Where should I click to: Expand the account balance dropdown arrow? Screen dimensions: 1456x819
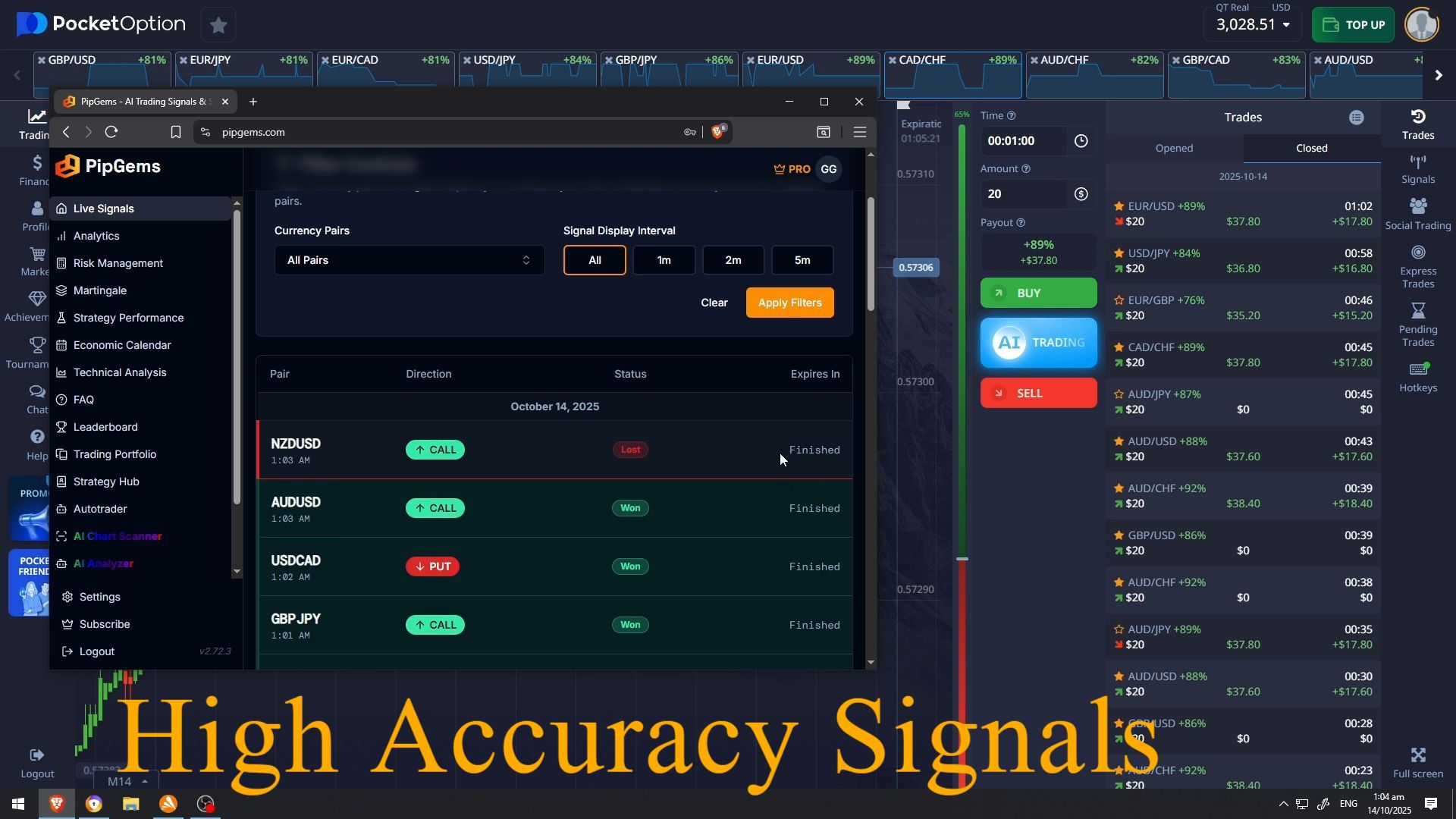[x=1286, y=25]
